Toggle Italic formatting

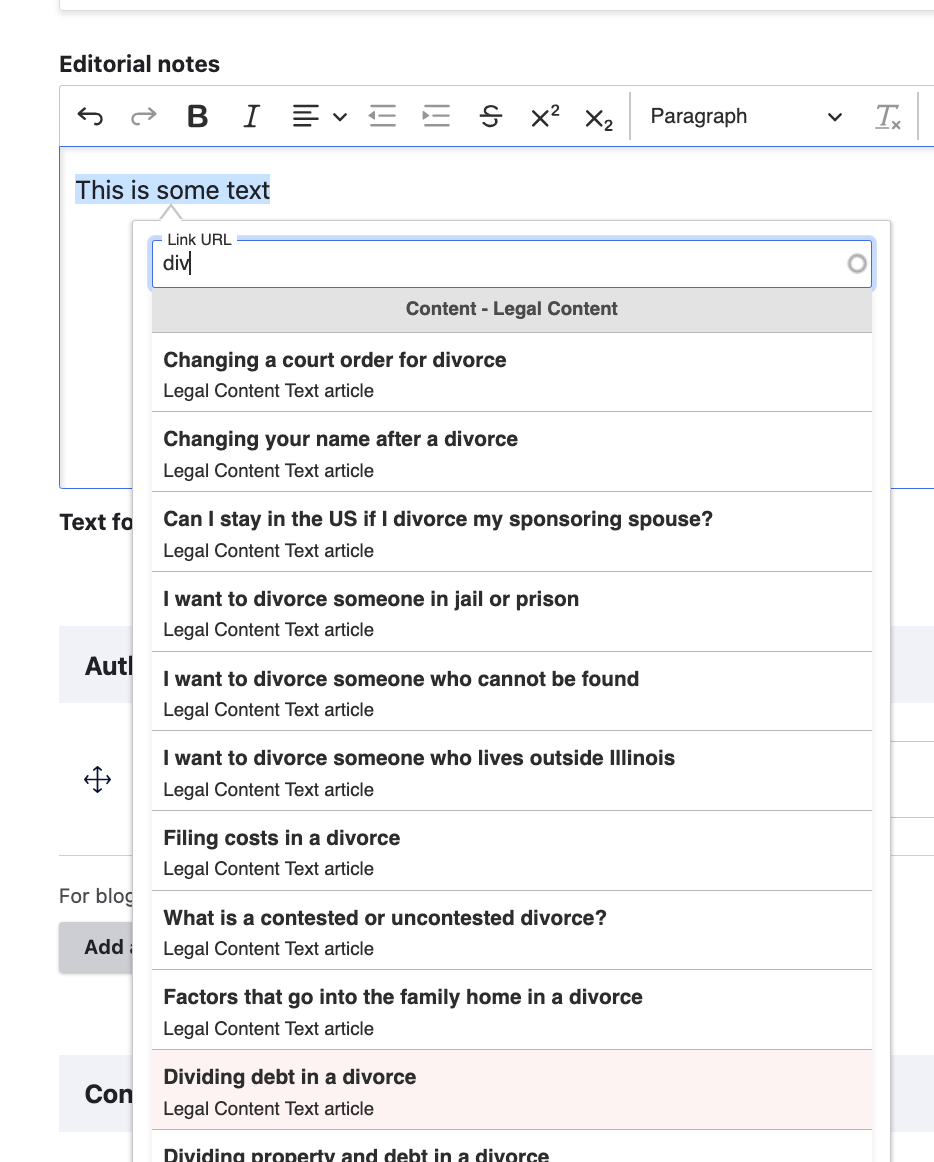pyautogui.click(x=251, y=116)
